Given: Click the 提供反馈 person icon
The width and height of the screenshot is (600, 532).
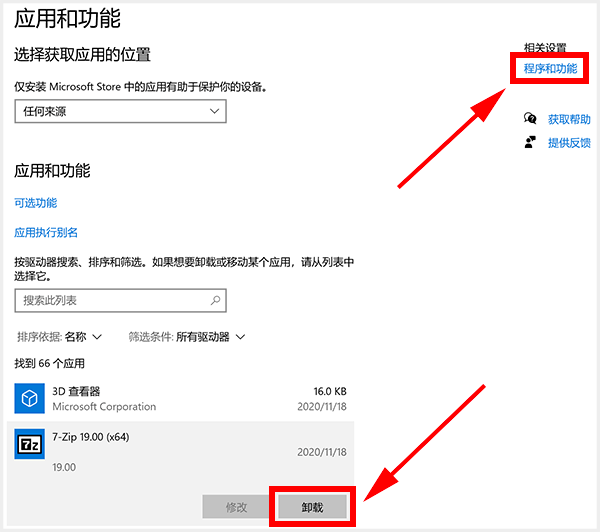Looking at the screenshot, I should coord(531,143).
